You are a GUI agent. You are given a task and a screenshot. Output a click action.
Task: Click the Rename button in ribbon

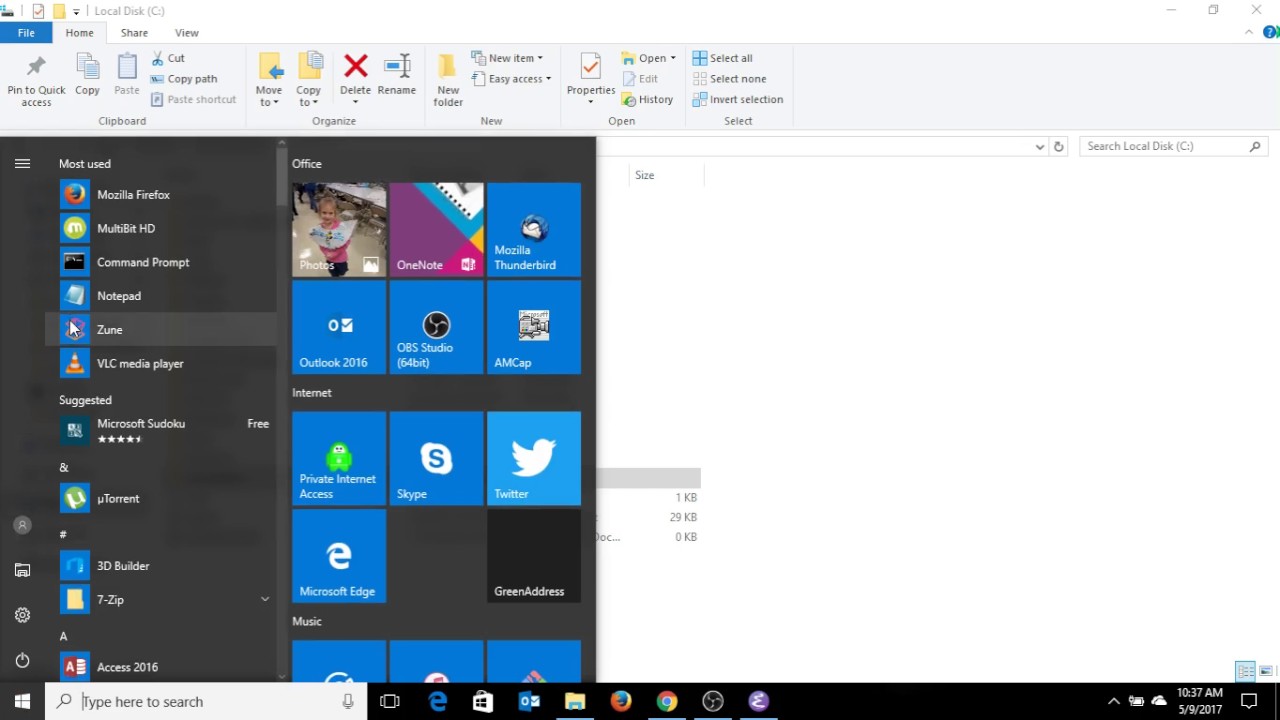pyautogui.click(x=397, y=76)
